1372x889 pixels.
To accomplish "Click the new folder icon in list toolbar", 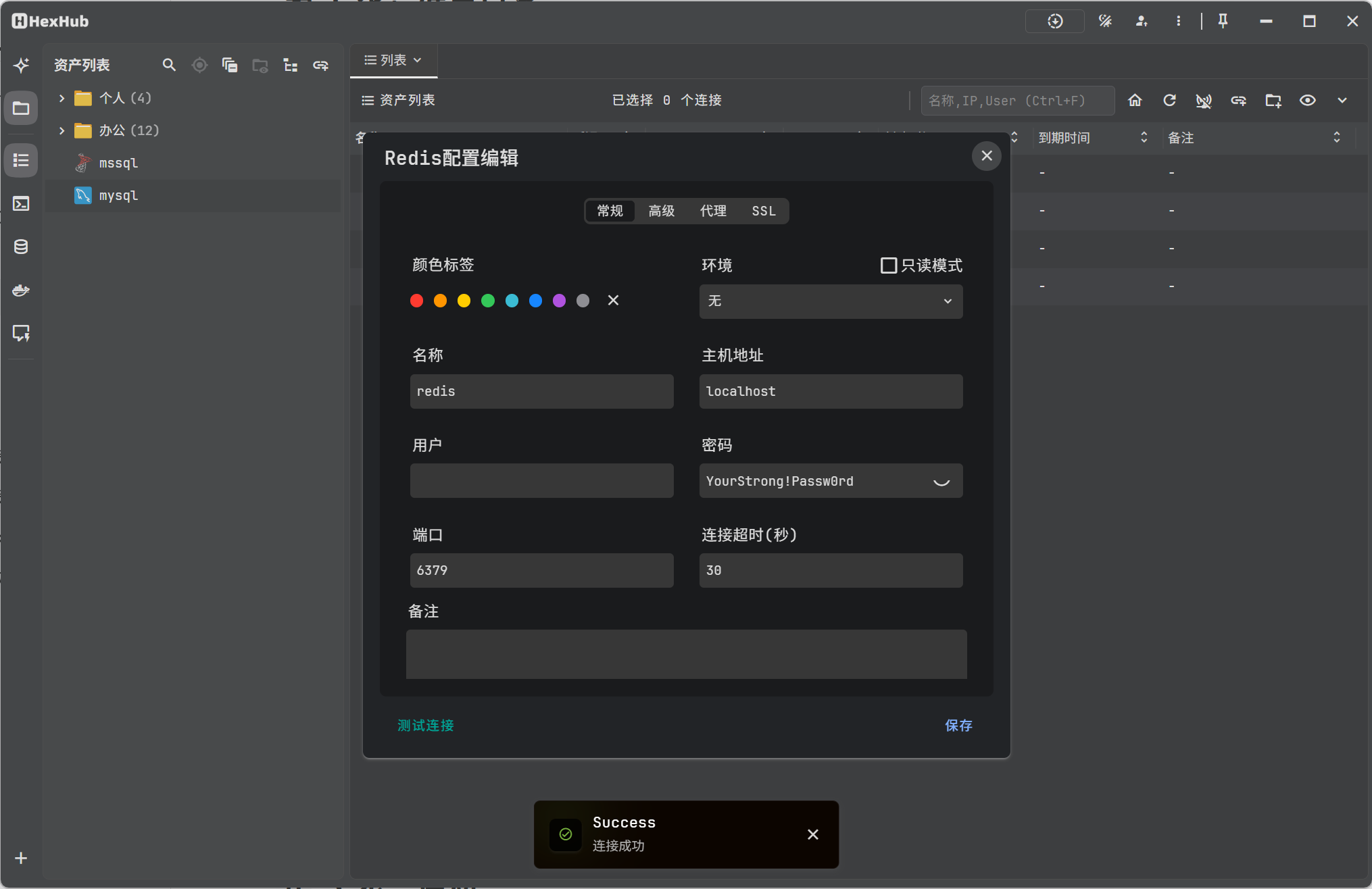I will (x=1273, y=100).
